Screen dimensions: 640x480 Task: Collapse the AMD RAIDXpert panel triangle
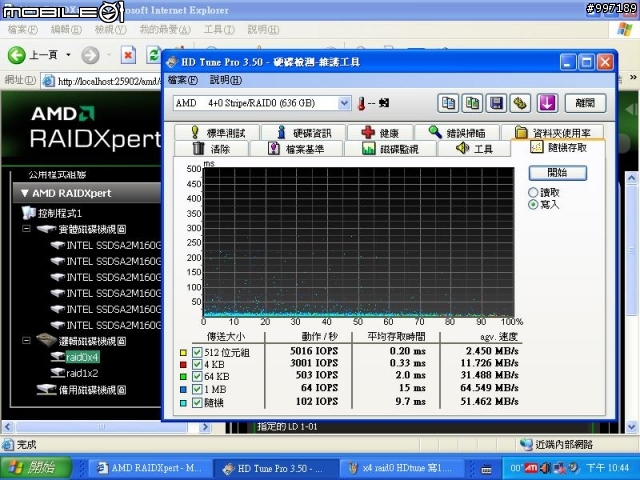pos(24,193)
